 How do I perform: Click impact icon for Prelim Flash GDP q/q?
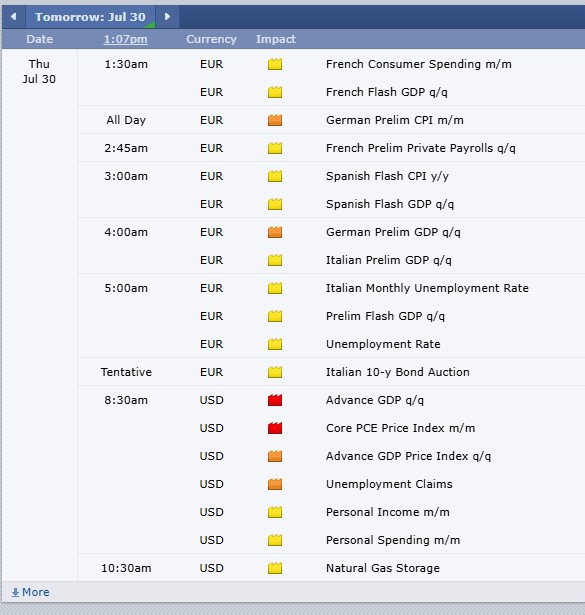[275, 316]
